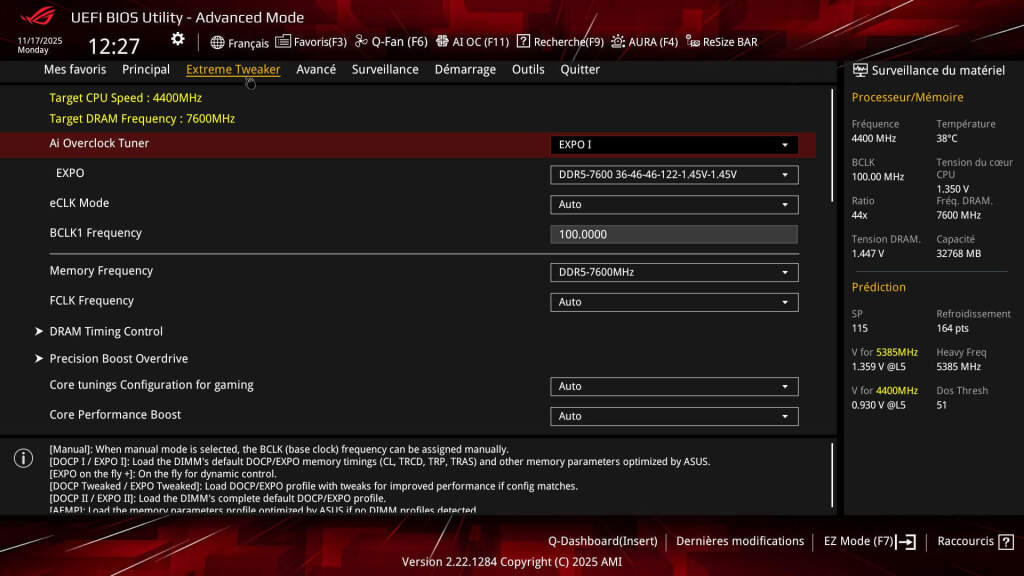Open the Ai Overclock Tuner dropdown
This screenshot has width=1024, height=576.
click(672, 144)
